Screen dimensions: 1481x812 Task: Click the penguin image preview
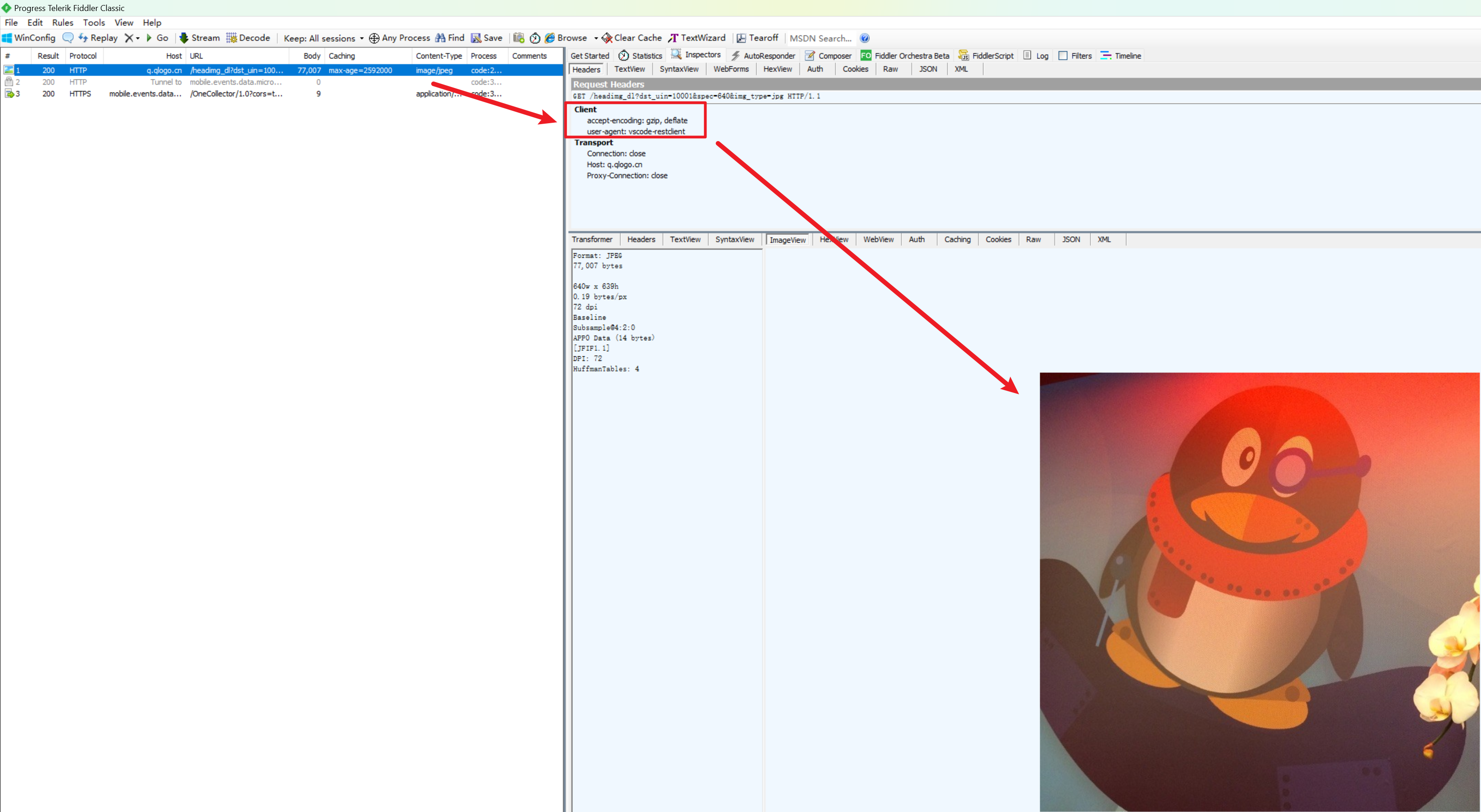click(x=1259, y=592)
